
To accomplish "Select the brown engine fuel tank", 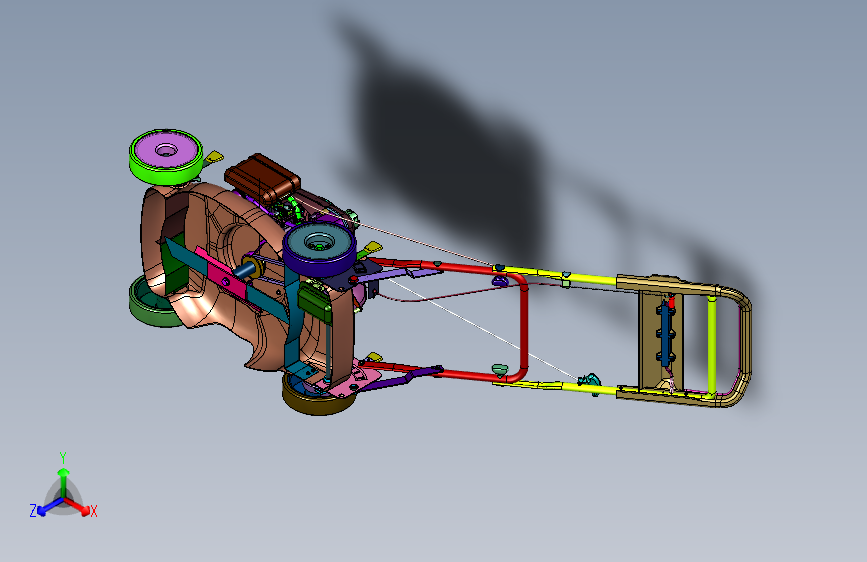I will 262,177.
